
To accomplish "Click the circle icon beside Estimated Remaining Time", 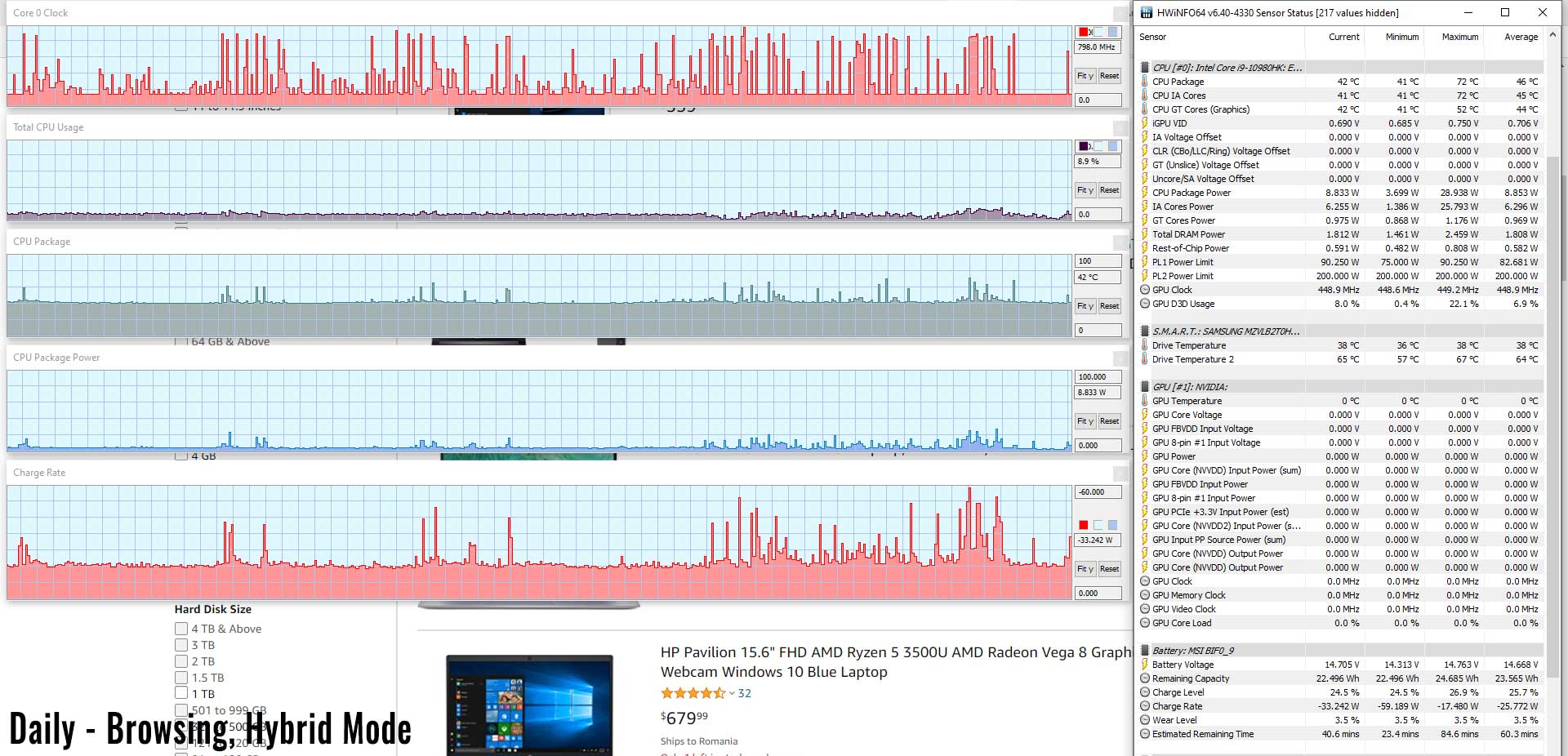I will (x=1145, y=734).
